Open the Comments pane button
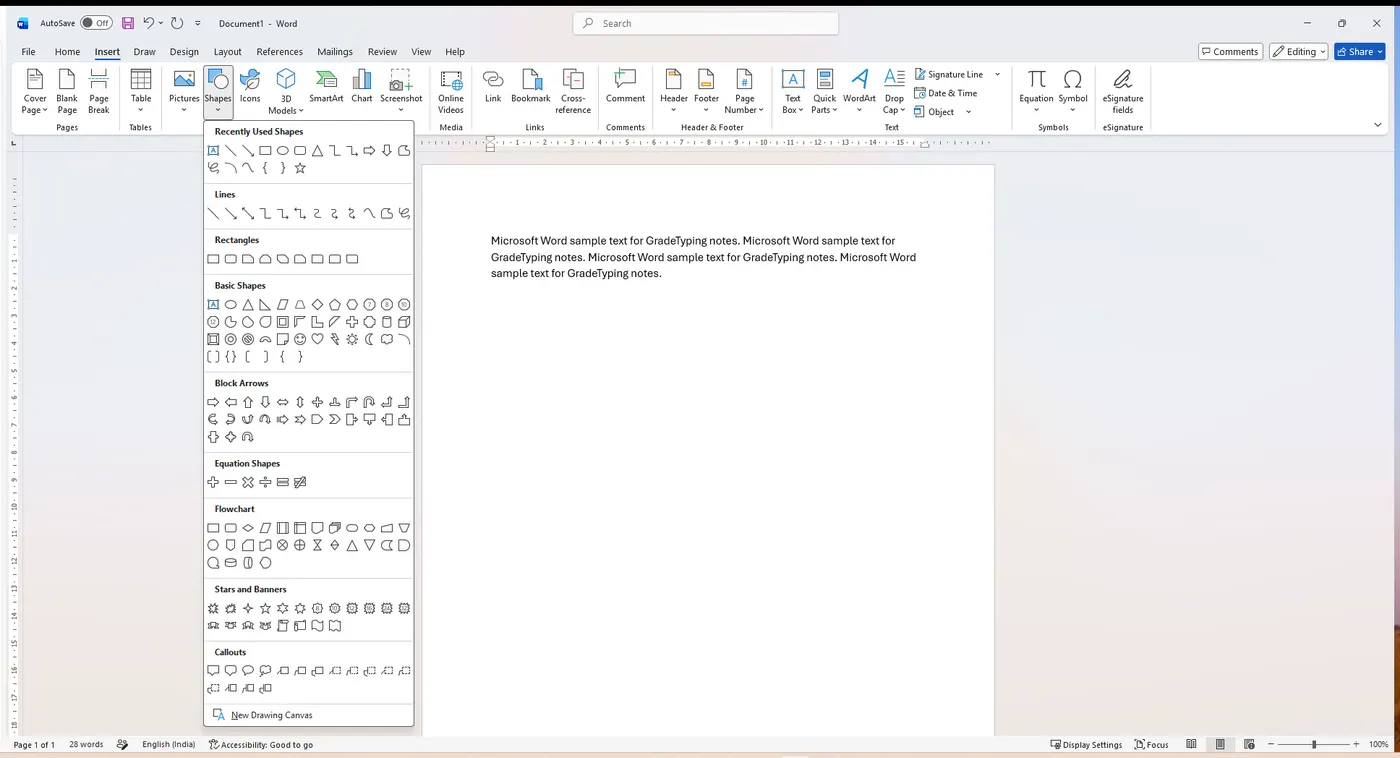This screenshot has height=758, width=1400. 1230,52
